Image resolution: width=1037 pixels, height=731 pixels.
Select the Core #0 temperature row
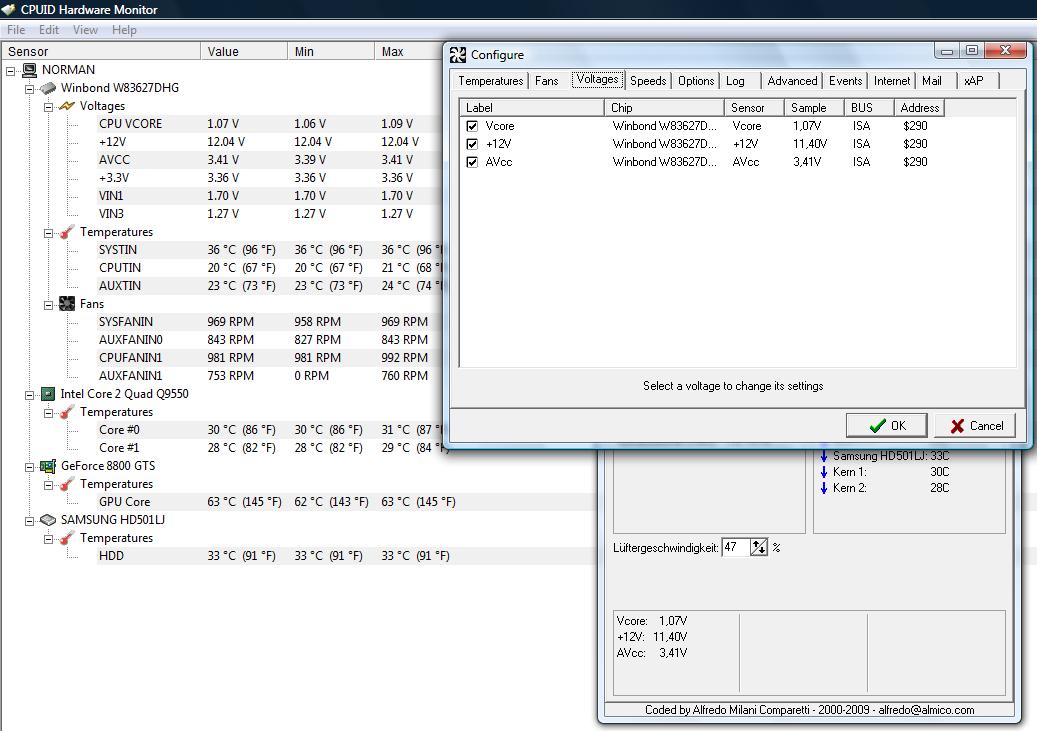click(x=269, y=430)
